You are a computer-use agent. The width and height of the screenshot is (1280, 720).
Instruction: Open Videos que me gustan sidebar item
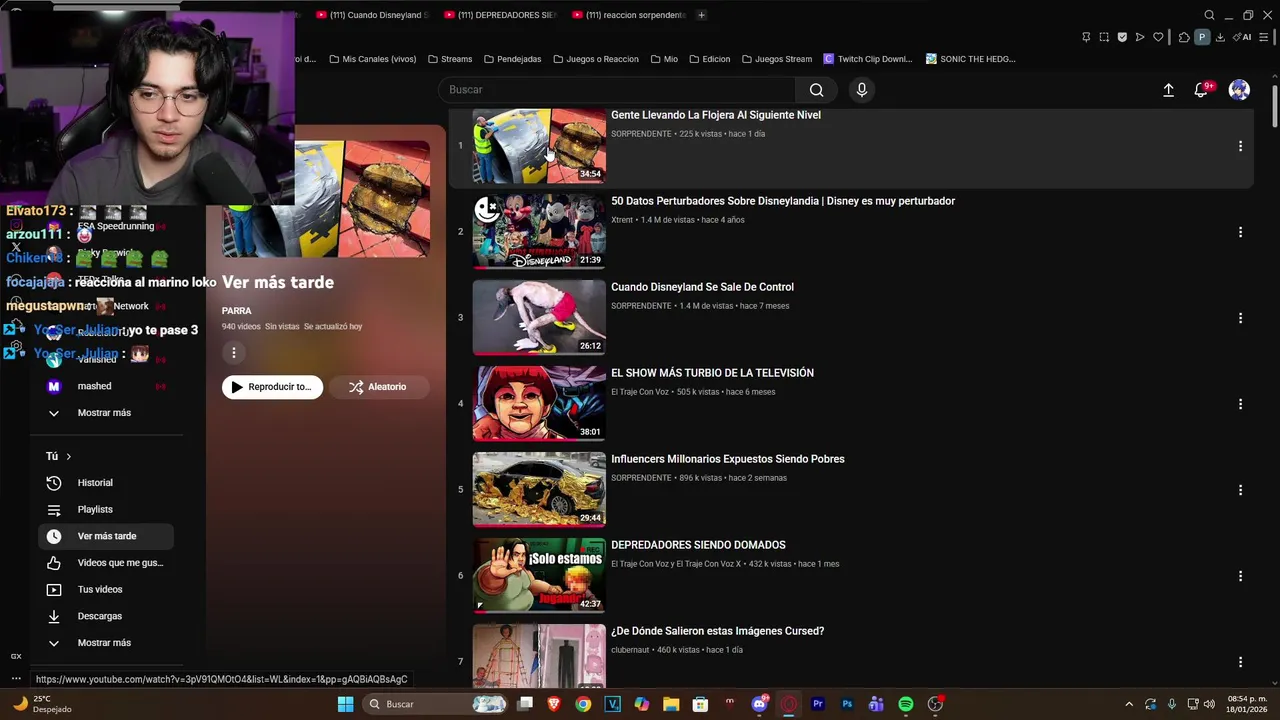(106, 563)
